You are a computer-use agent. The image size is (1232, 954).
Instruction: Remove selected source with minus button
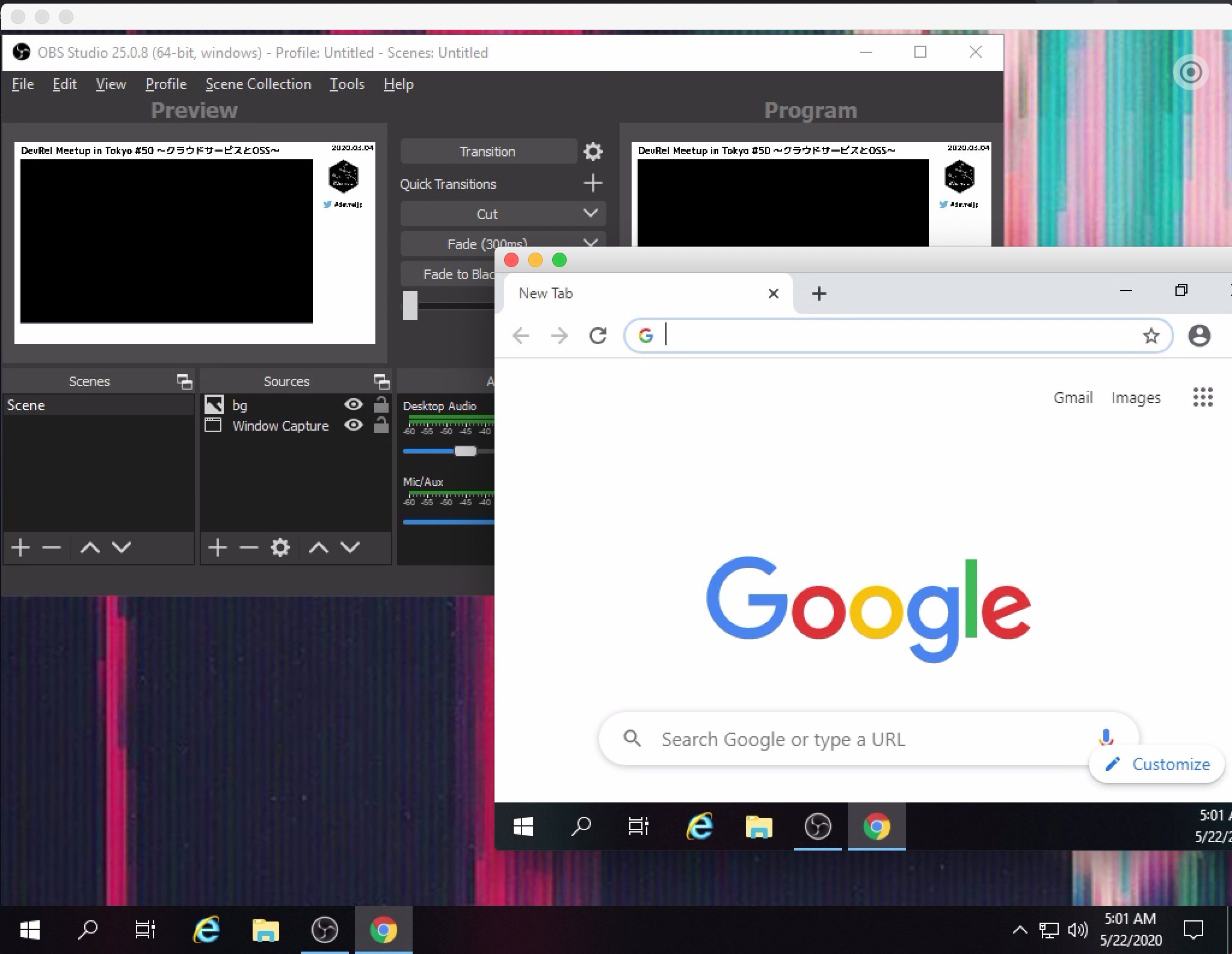click(x=248, y=547)
